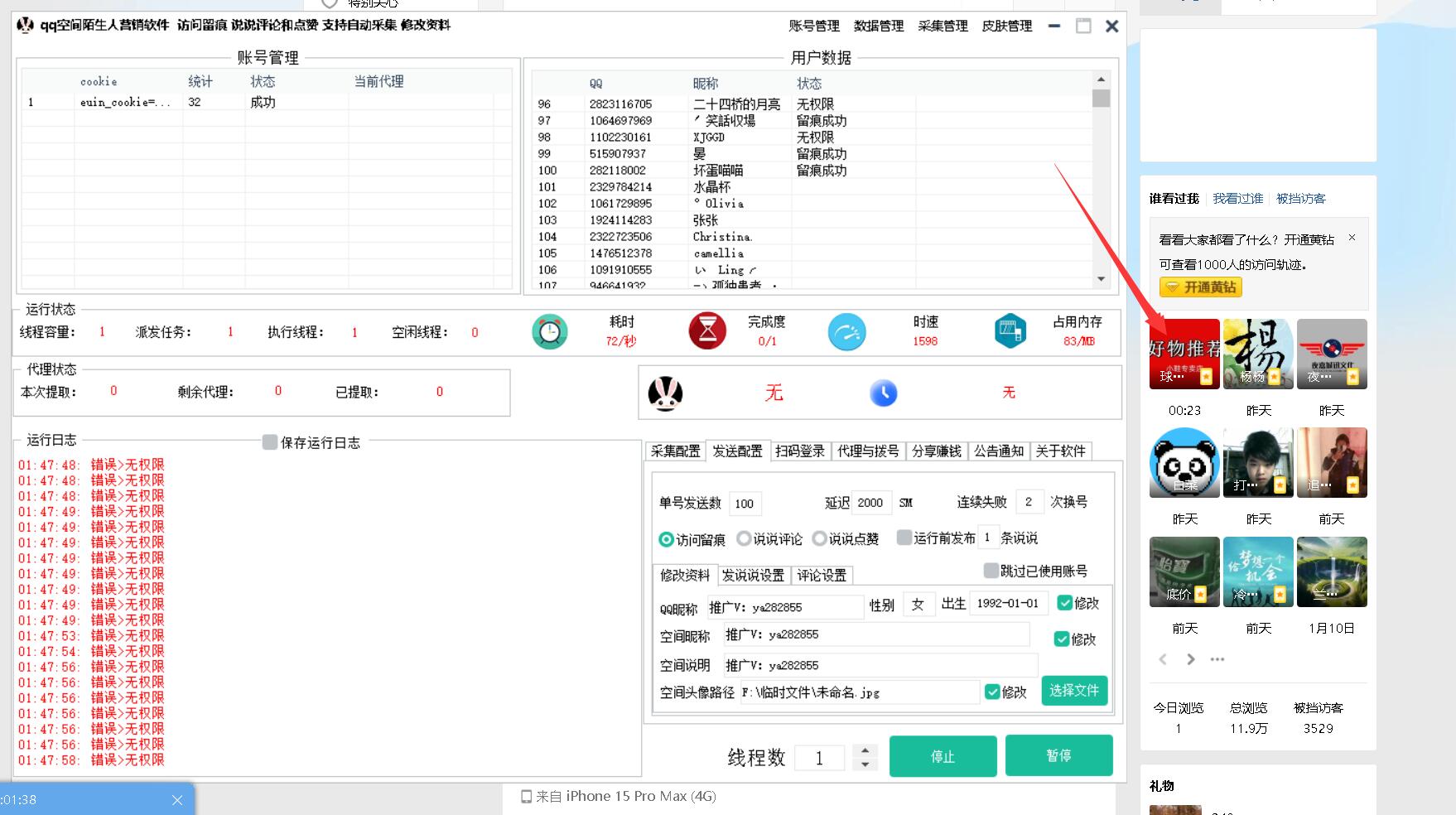
Task: Toggle 跳过已使用账号 checkbox
Action: 991,571
